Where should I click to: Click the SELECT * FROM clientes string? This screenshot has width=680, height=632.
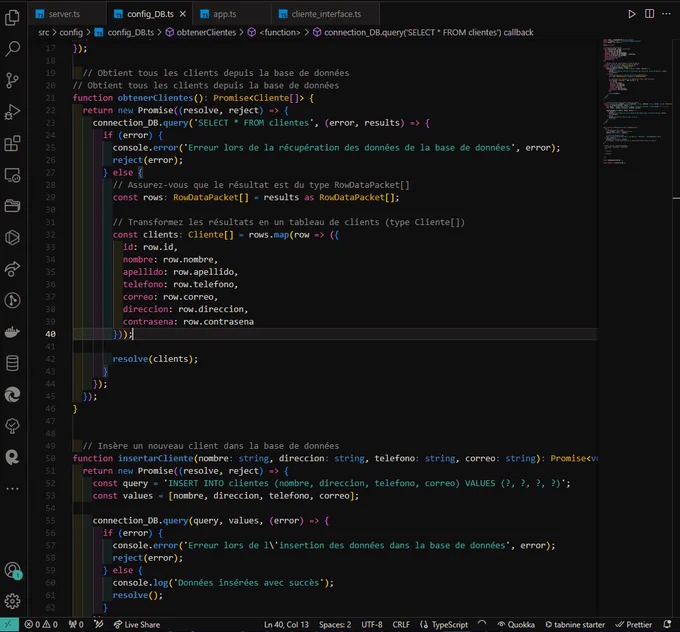pyautogui.click(x=254, y=123)
